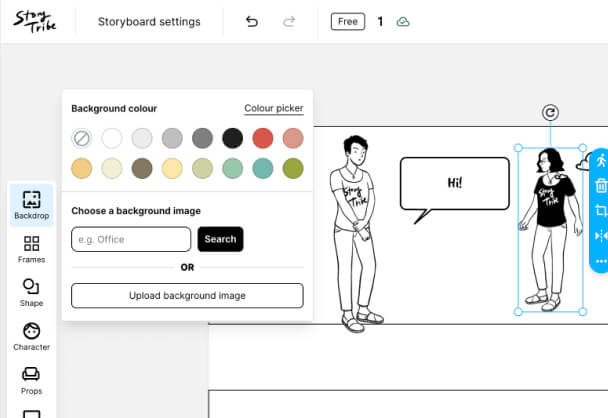608x418 pixels.
Task: Select the light yellow swatch
Action: (172, 168)
